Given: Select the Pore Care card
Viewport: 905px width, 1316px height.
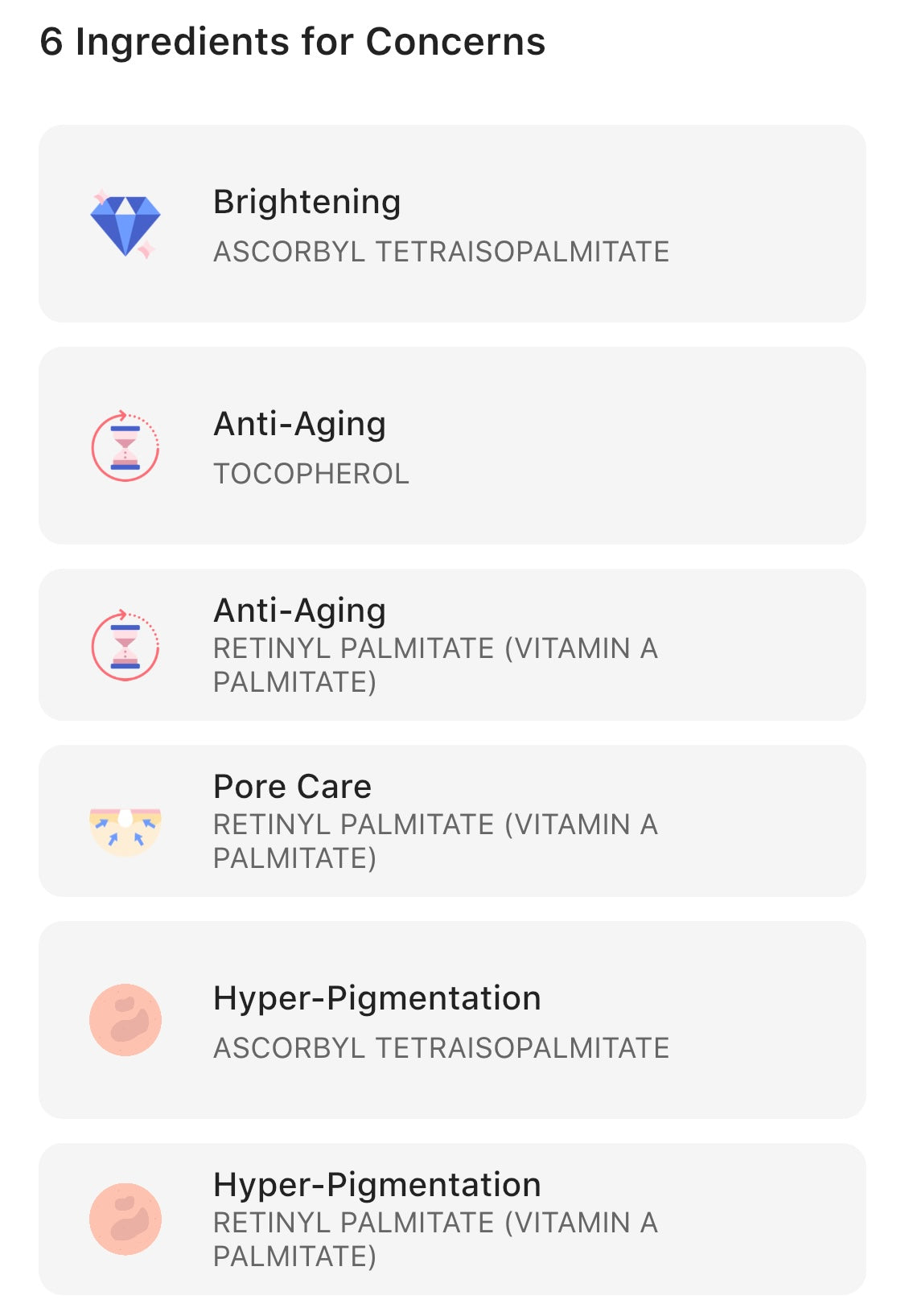Looking at the screenshot, I should pos(452,821).
